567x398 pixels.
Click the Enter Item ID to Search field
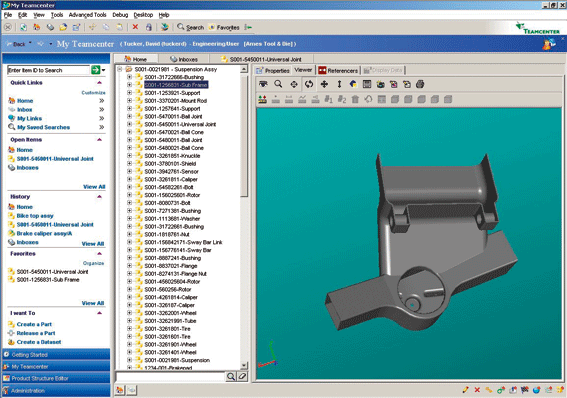click(48, 70)
